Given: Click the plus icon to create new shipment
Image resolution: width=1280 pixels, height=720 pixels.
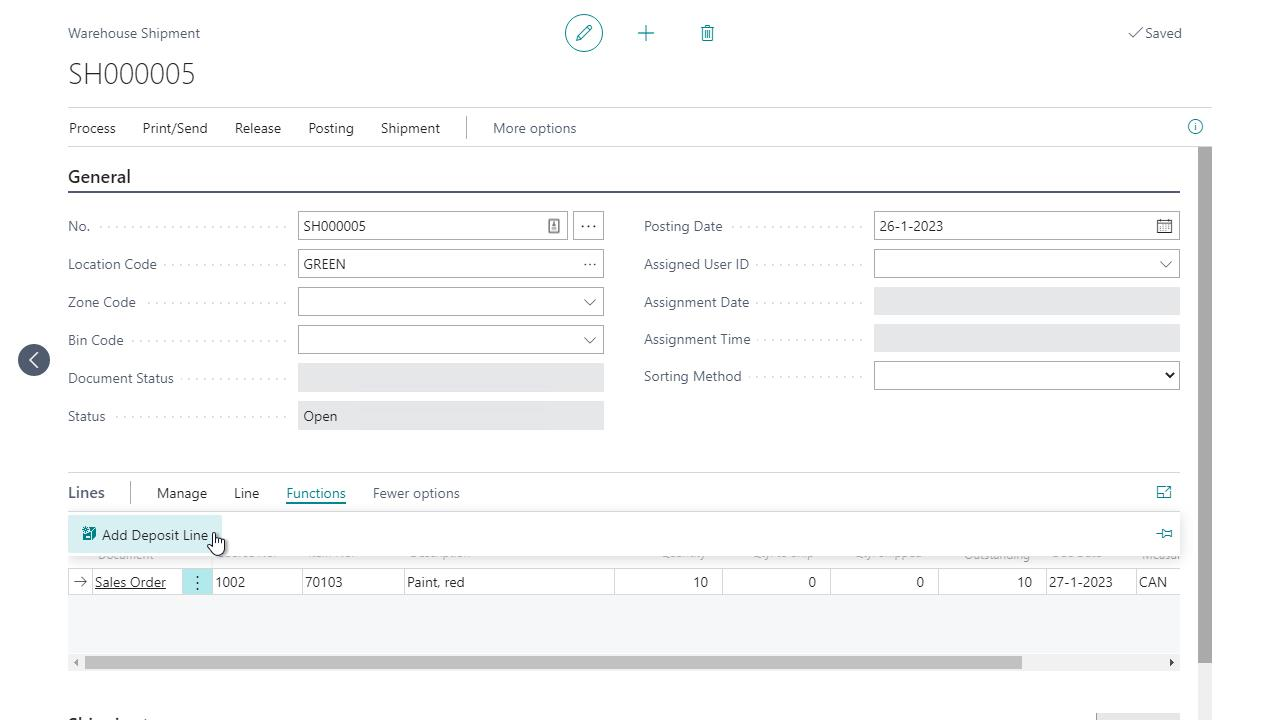Looking at the screenshot, I should [646, 33].
